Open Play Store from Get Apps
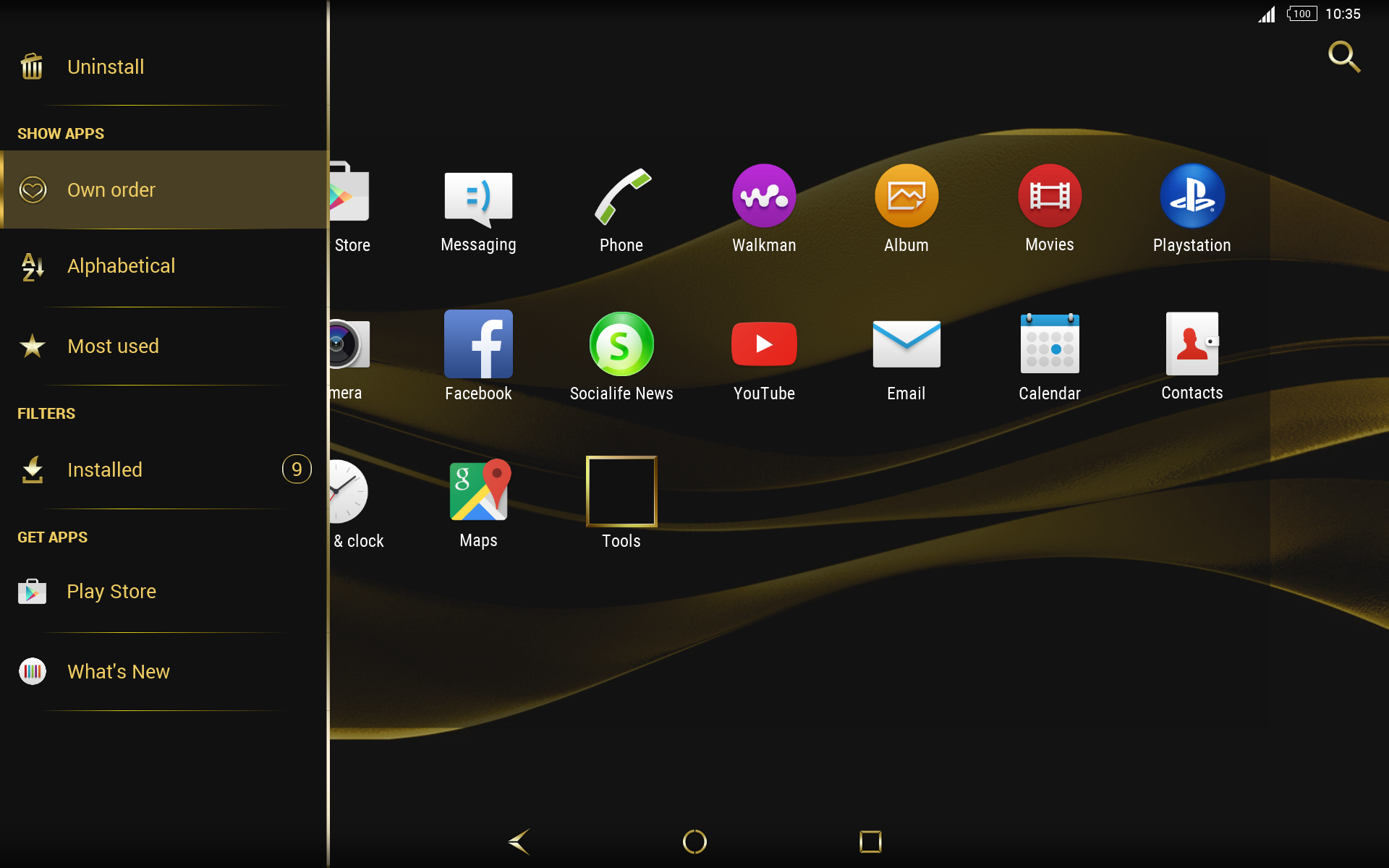The image size is (1389, 868). click(163, 592)
